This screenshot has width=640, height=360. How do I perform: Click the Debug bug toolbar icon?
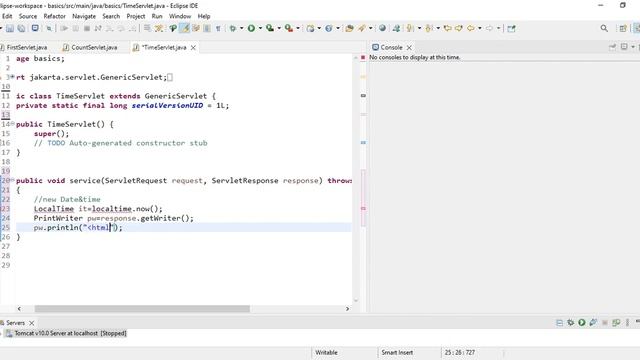(233, 28)
